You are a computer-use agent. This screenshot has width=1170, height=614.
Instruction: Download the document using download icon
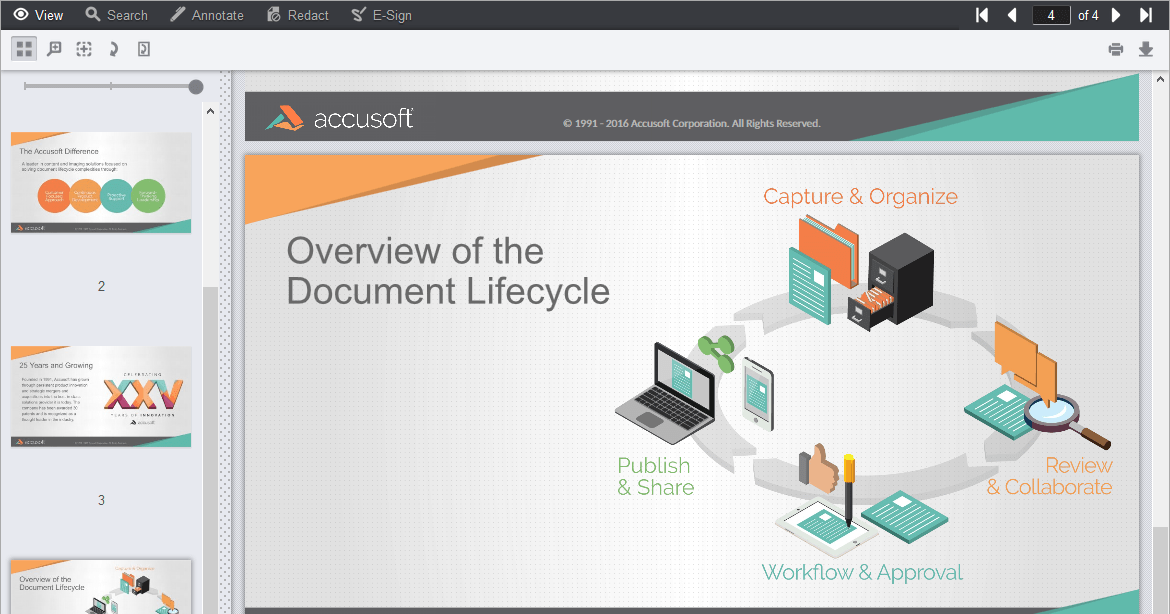click(1146, 48)
